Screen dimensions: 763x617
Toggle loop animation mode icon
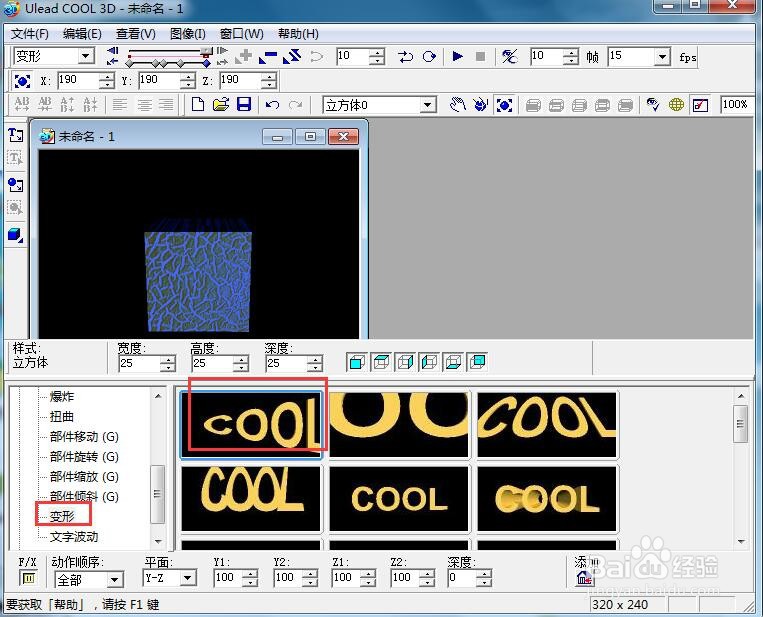[429, 56]
